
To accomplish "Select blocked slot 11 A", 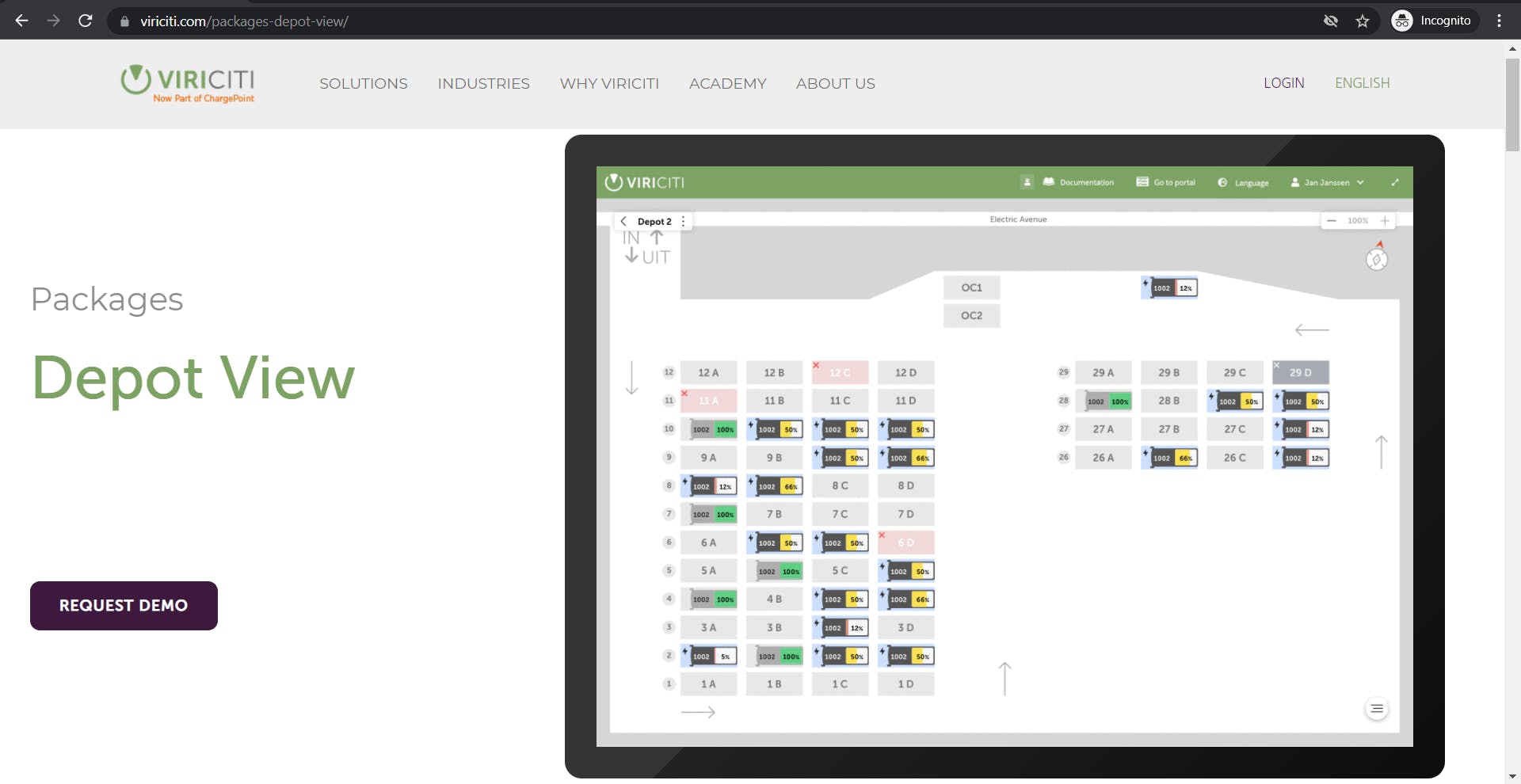I will click(708, 401).
